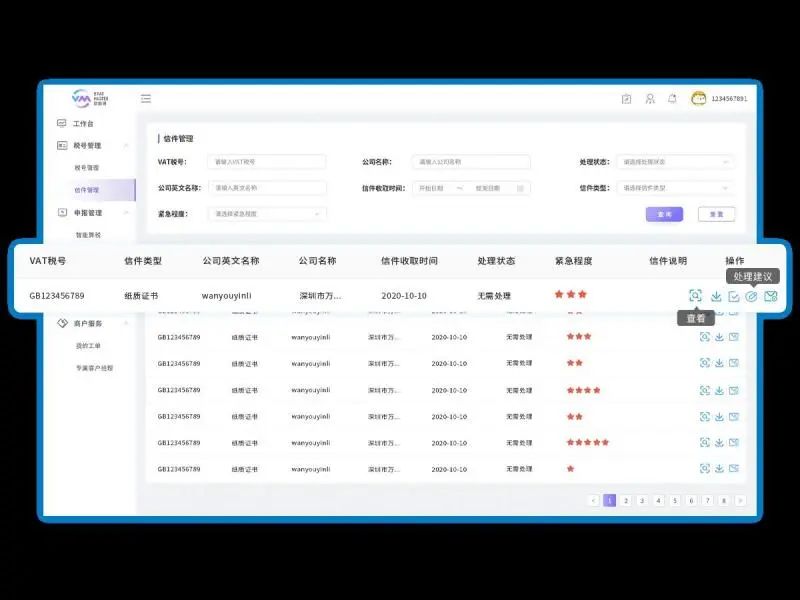Click the envelope icon in the Operation column

[770, 296]
